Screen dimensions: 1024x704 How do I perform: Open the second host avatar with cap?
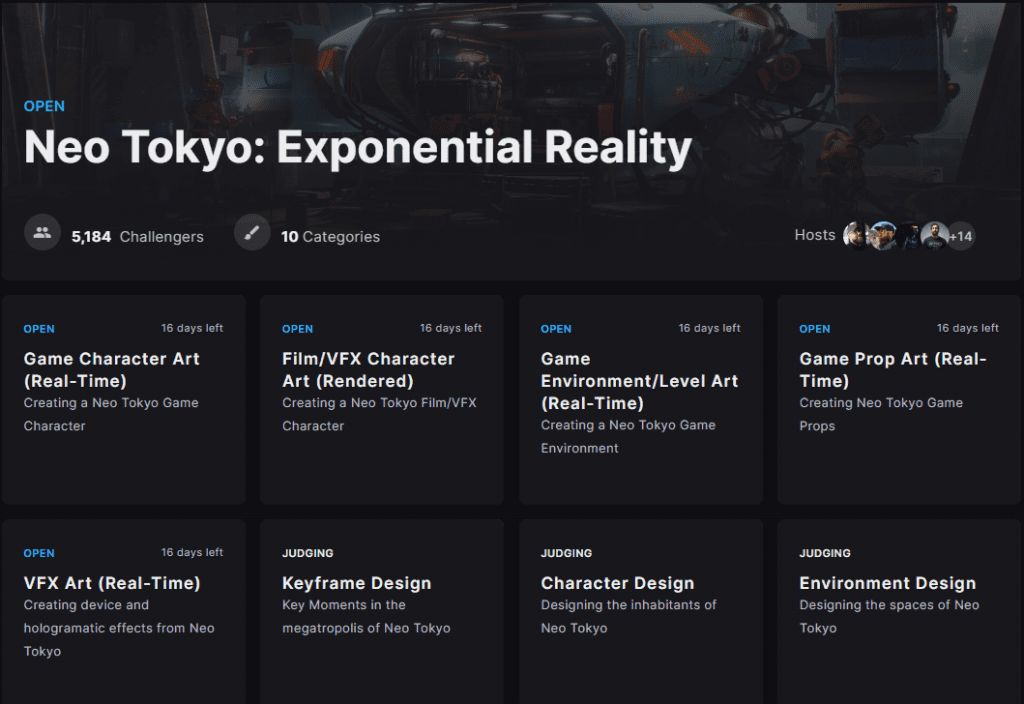tap(882, 236)
